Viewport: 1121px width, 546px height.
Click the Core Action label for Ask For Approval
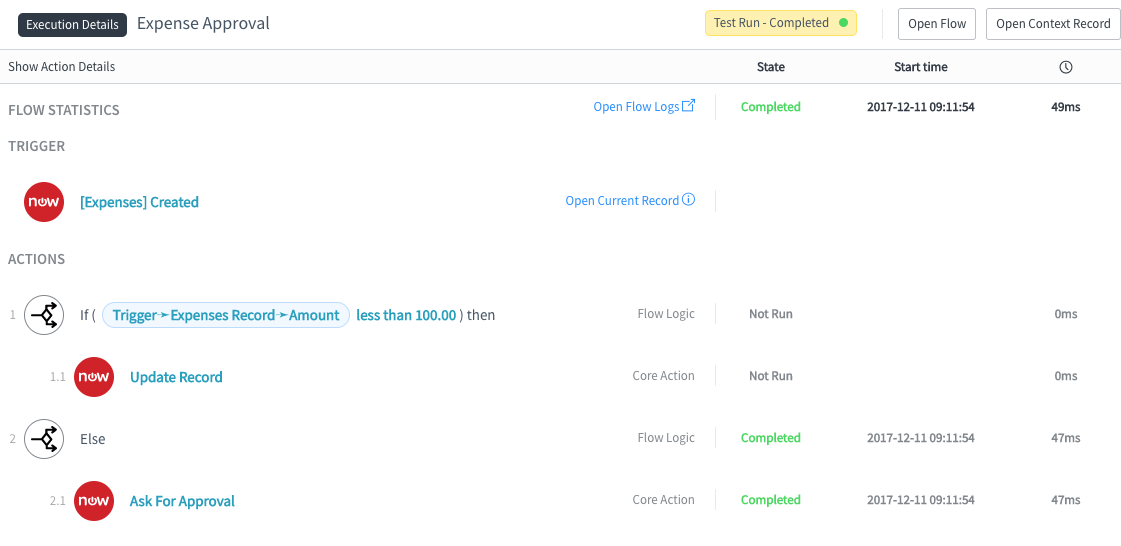663,500
